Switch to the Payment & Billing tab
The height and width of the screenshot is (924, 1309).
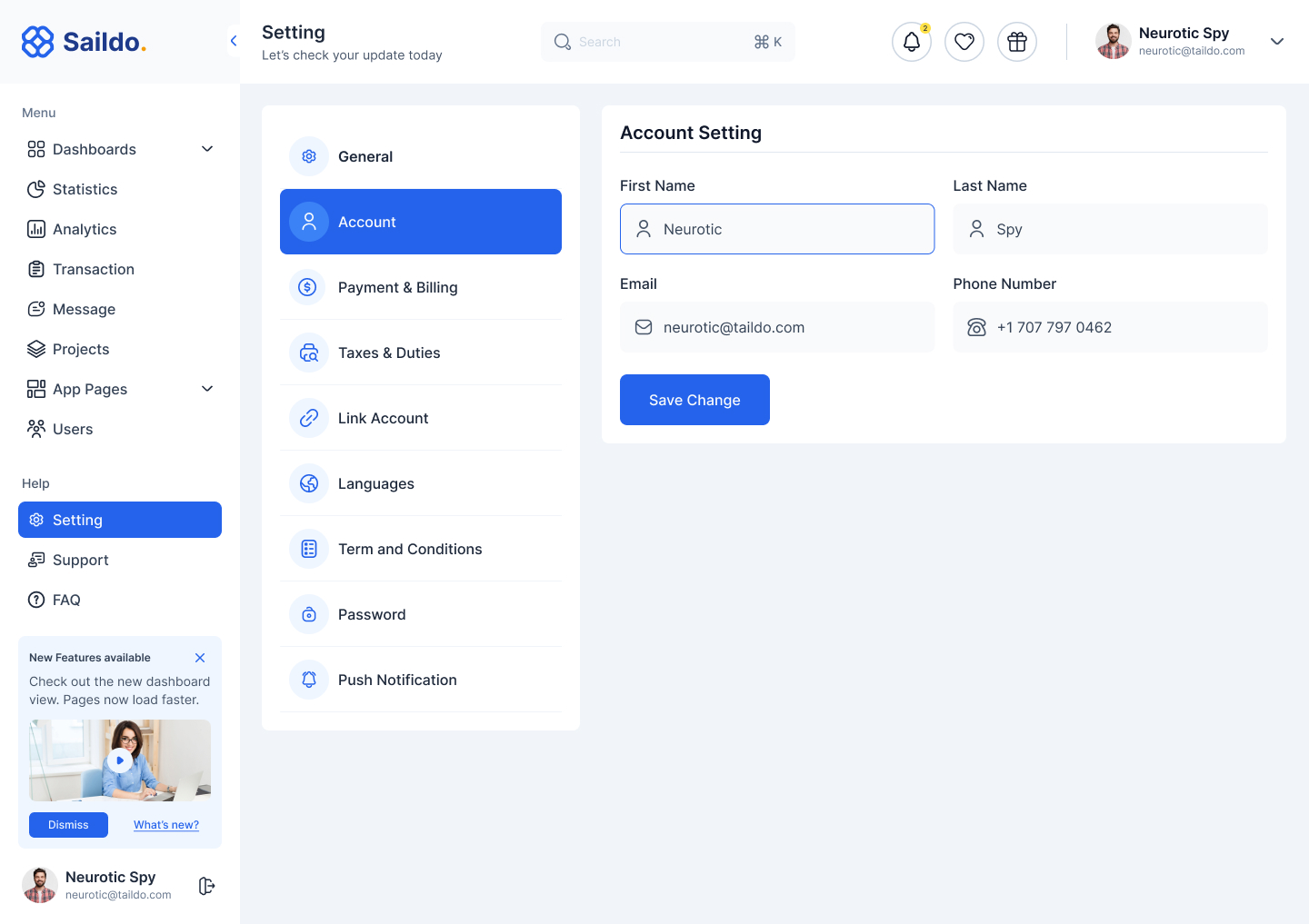[x=398, y=287]
